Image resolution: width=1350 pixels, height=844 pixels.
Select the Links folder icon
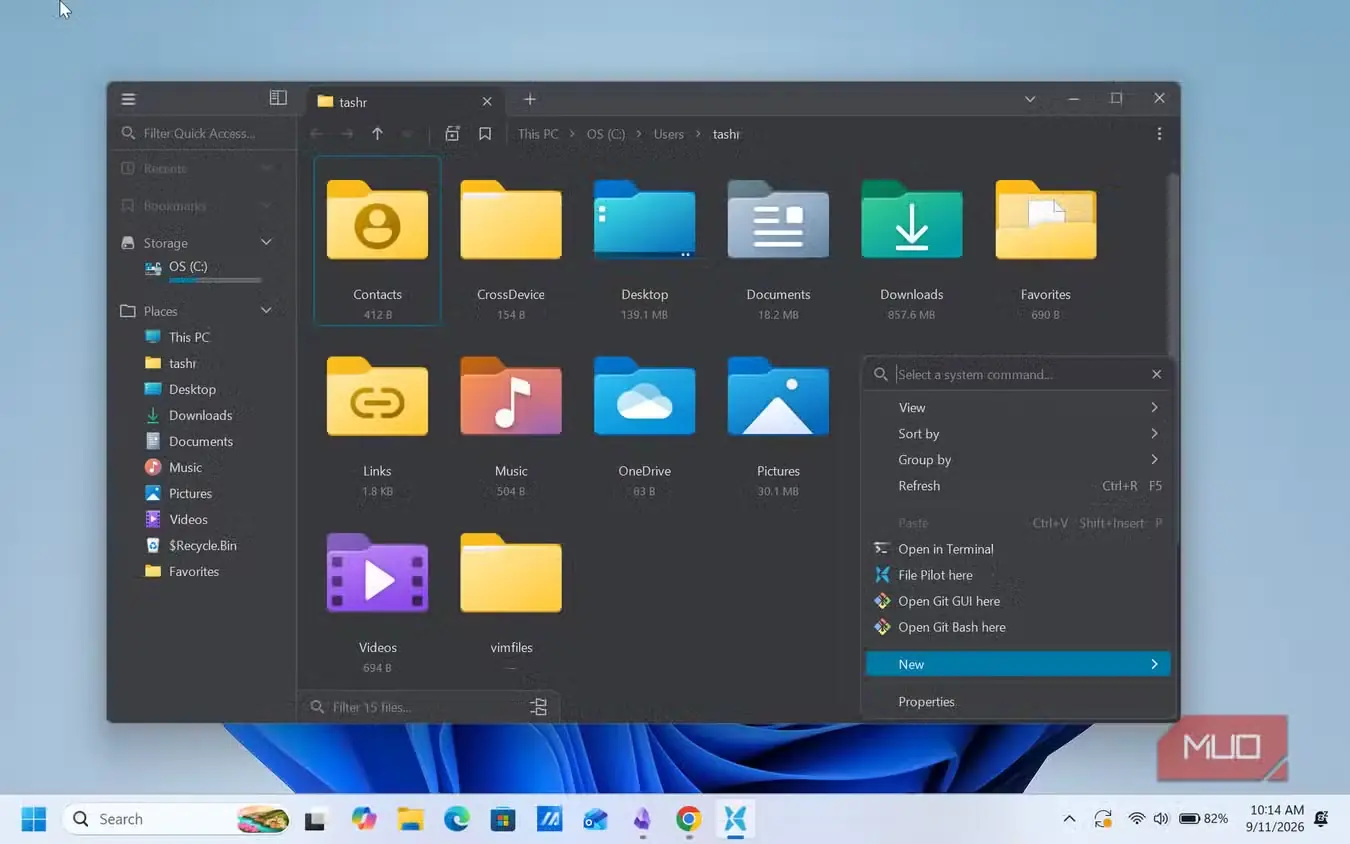tap(377, 397)
